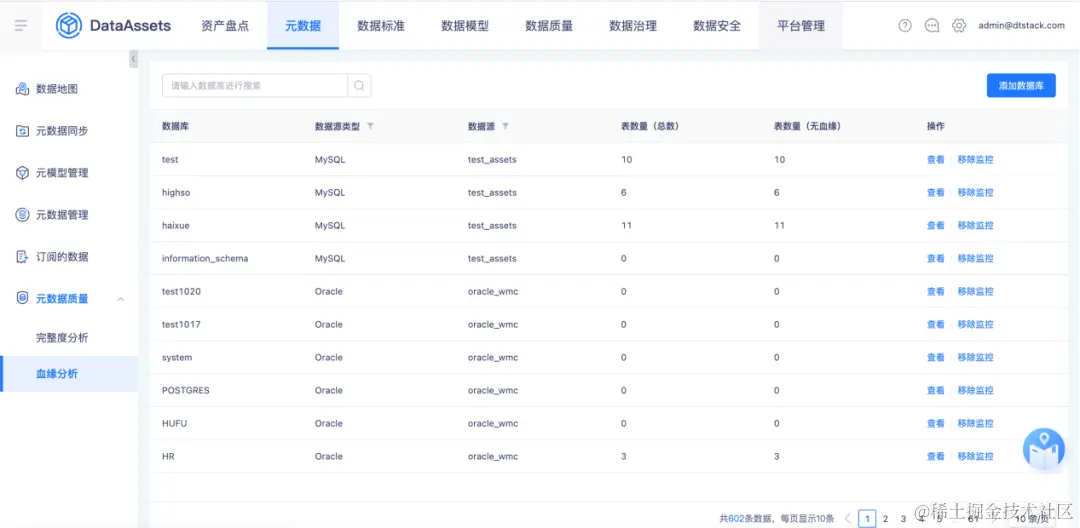1080x528 pixels.
Task: Click 查看 for information_schema row
Action: [x=935, y=258]
